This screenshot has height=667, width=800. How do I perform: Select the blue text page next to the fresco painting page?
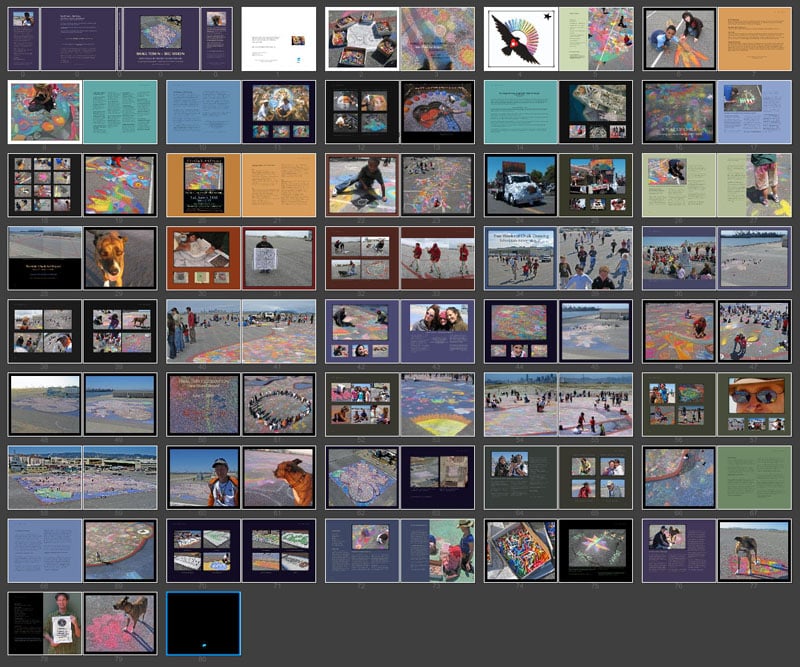coord(204,112)
